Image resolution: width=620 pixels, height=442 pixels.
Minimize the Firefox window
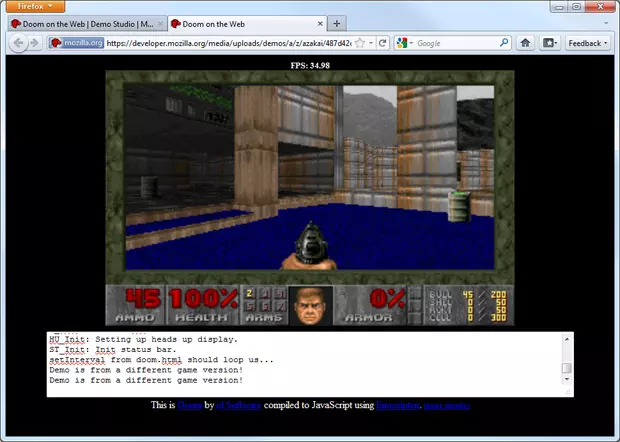coord(559,7)
